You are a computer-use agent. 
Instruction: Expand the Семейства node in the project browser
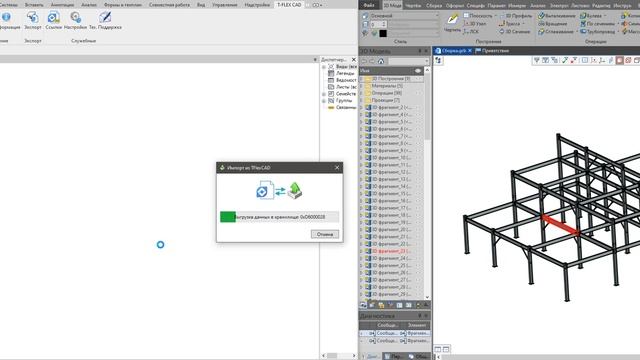[324, 94]
